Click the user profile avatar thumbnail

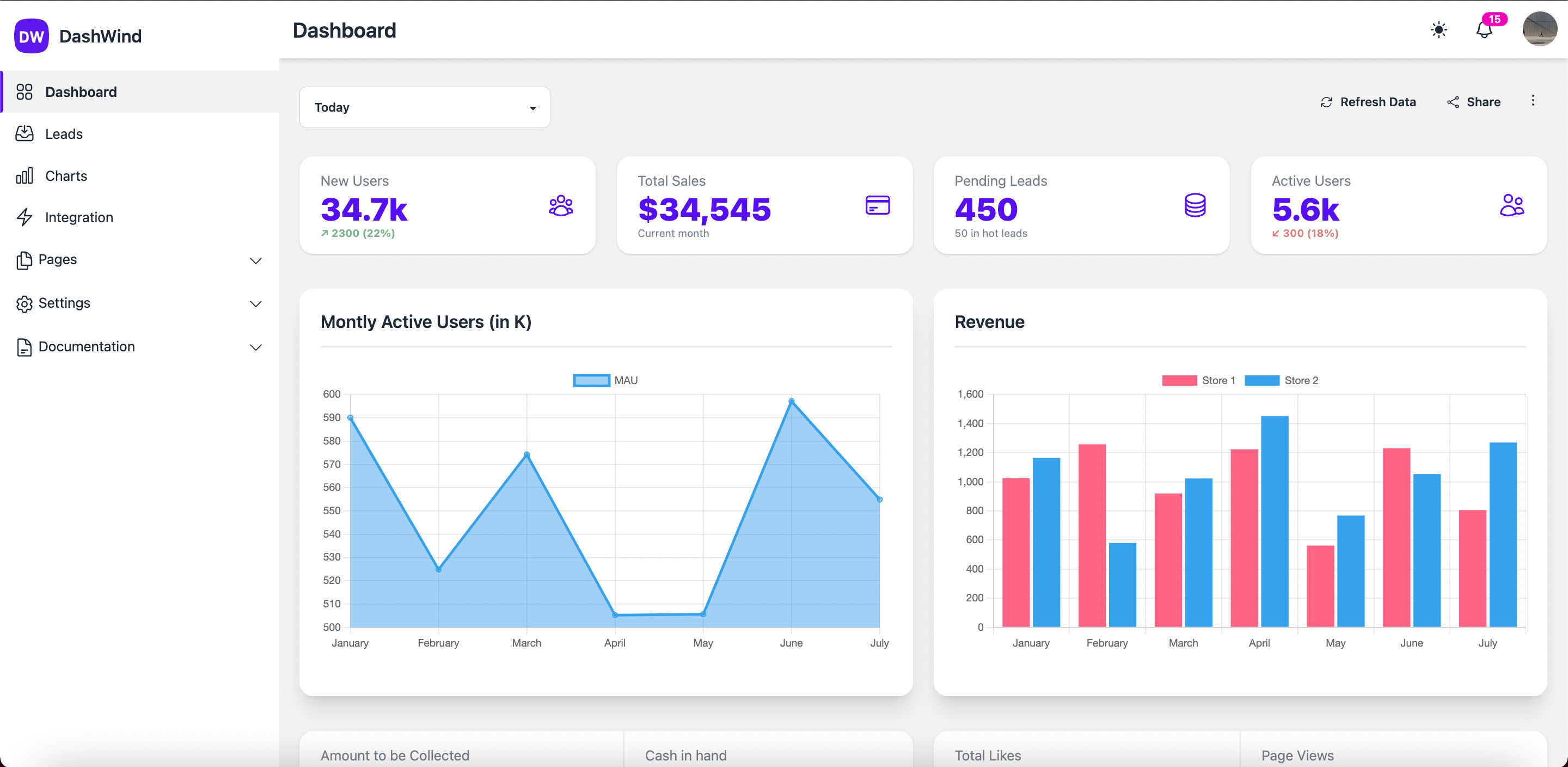[x=1537, y=29]
